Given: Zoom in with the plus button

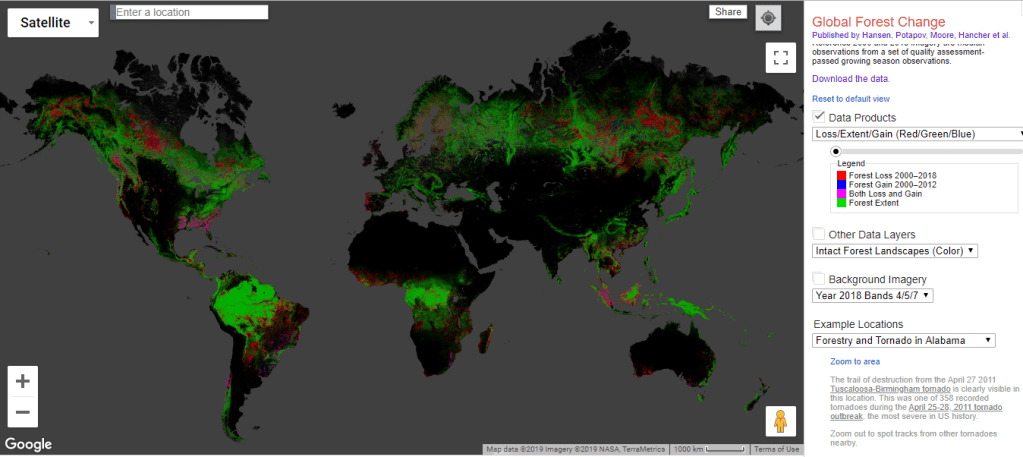Looking at the screenshot, I should (x=23, y=381).
